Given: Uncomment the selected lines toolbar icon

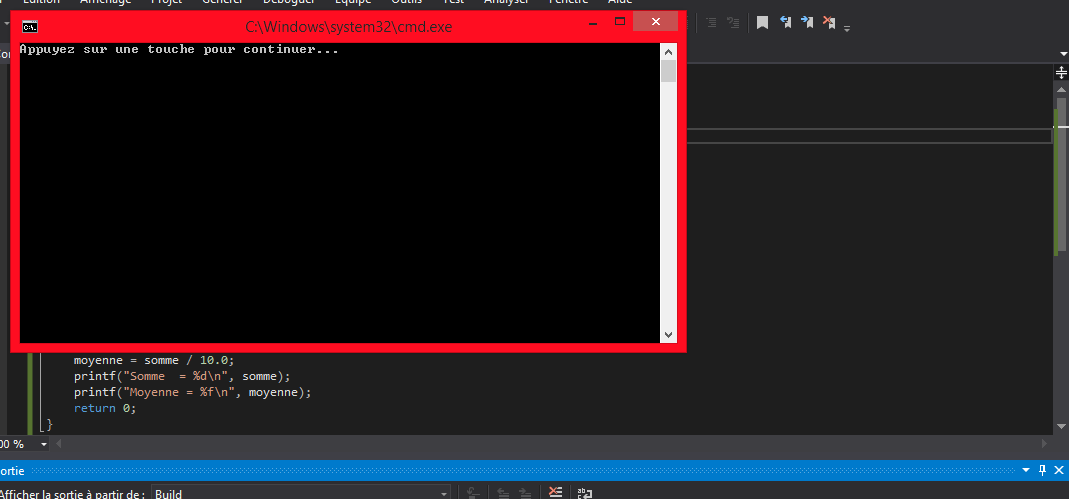Looking at the screenshot, I should pyautogui.click(x=733, y=22).
